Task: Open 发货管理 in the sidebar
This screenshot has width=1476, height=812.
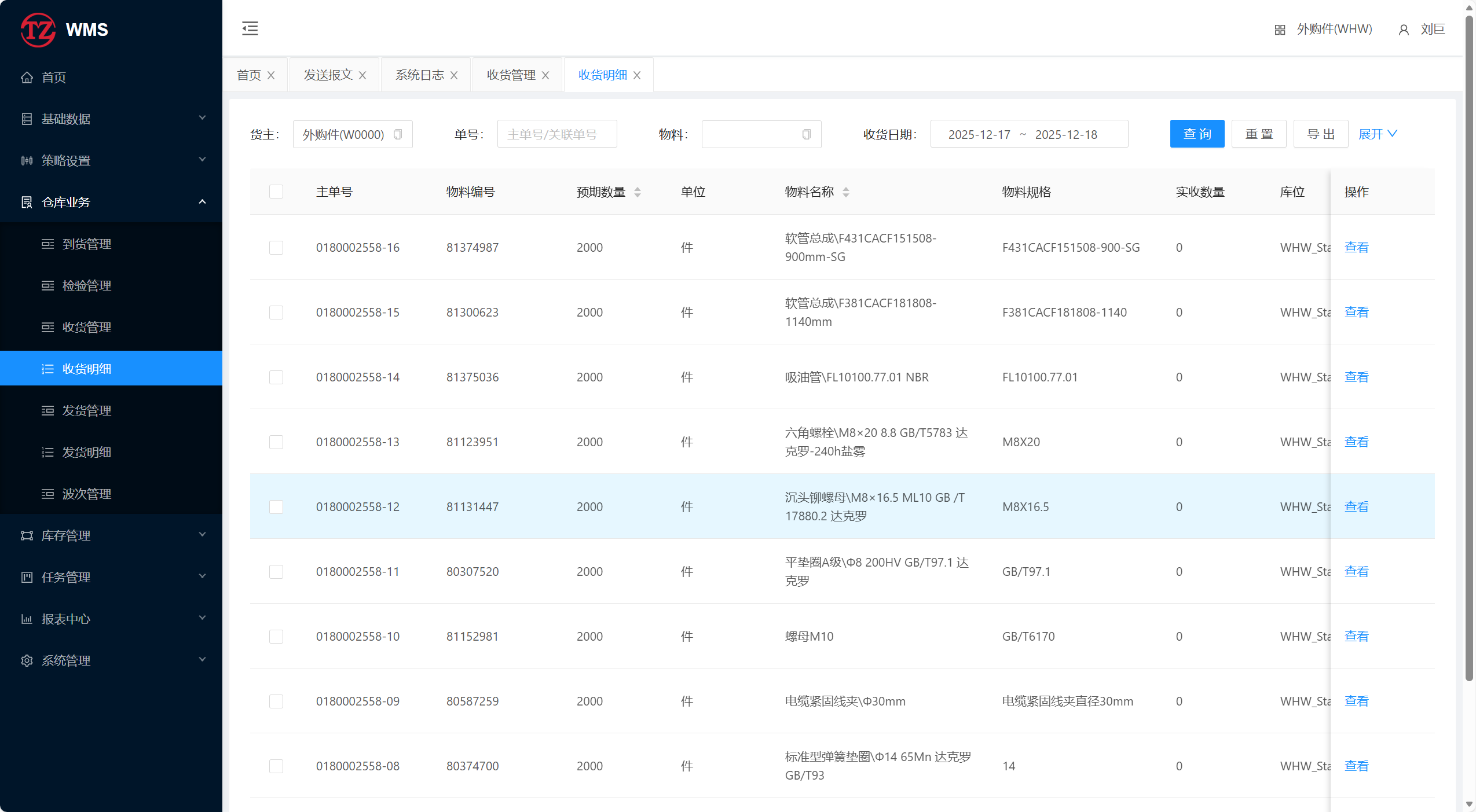Action: click(87, 410)
